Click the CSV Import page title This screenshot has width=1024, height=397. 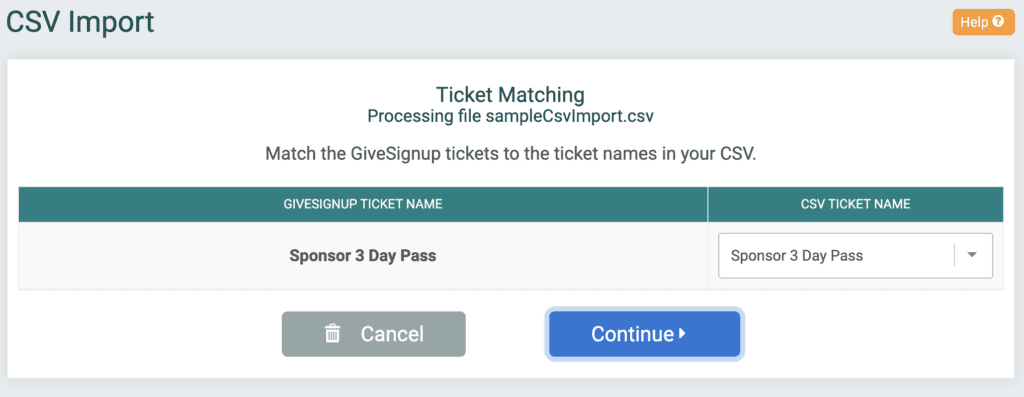(80, 22)
